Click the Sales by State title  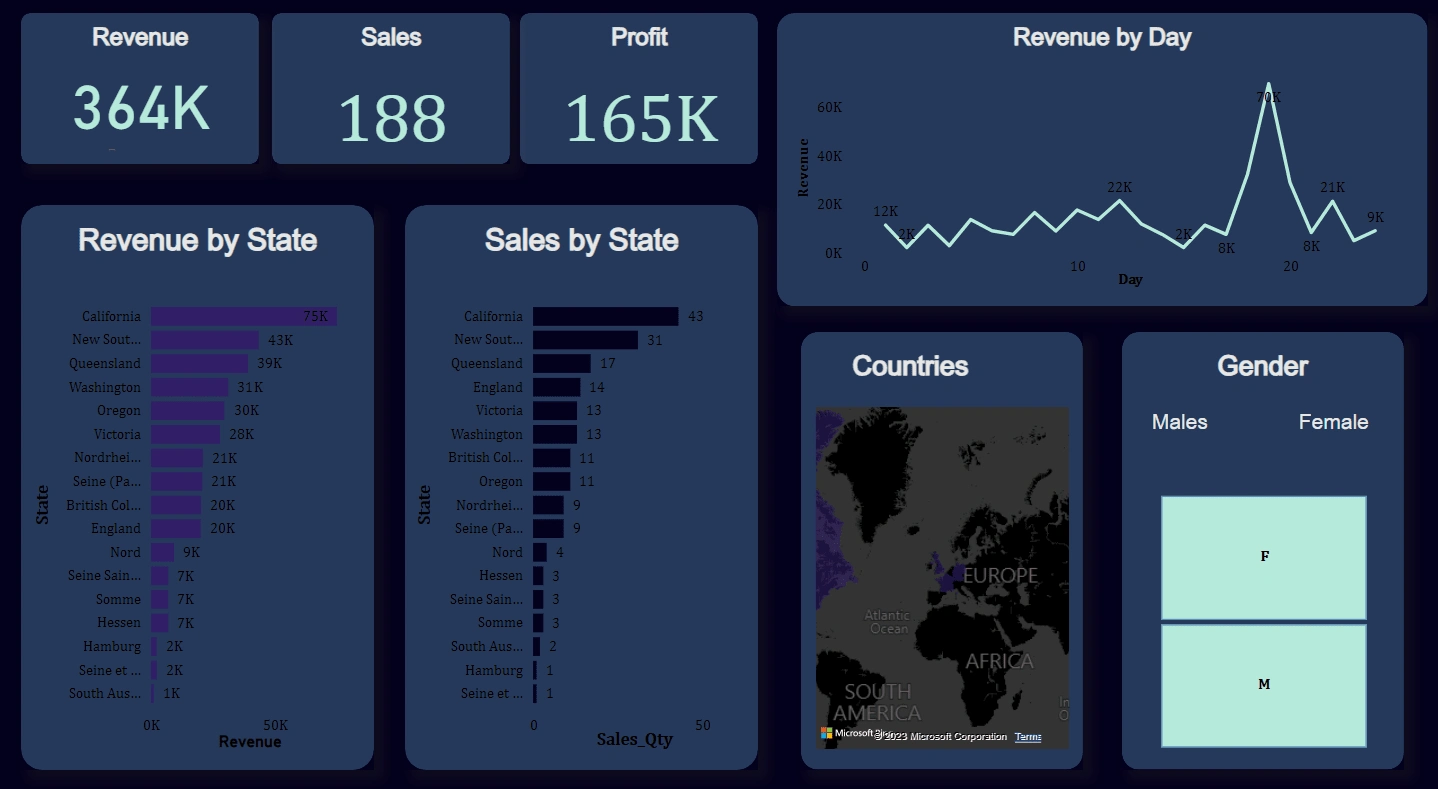[x=582, y=240]
